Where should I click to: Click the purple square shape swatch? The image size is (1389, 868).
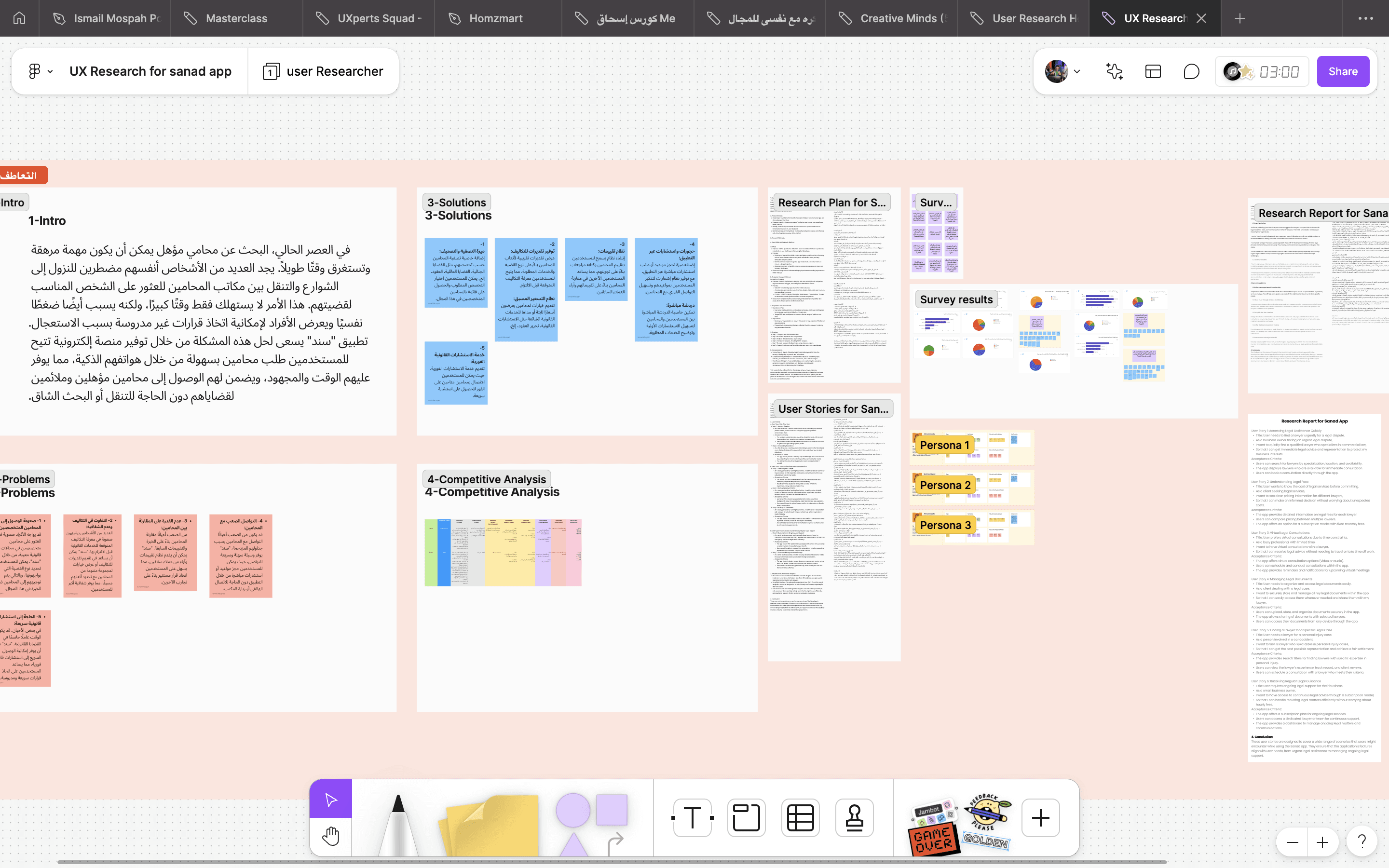click(611, 809)
